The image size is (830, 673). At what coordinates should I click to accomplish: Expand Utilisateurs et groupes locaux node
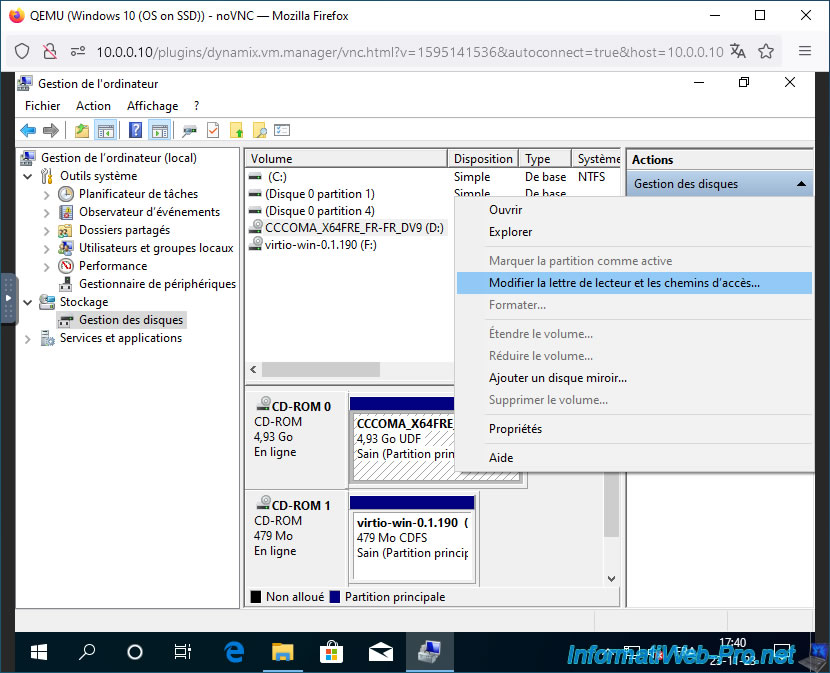(x=47, y=249)
